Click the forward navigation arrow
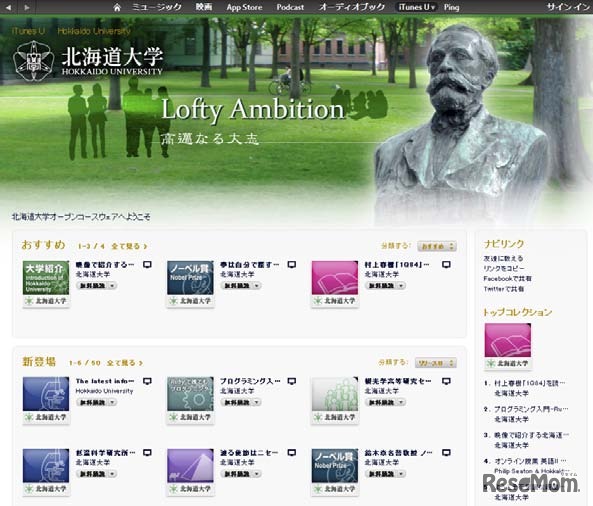 tap(26, 7)
